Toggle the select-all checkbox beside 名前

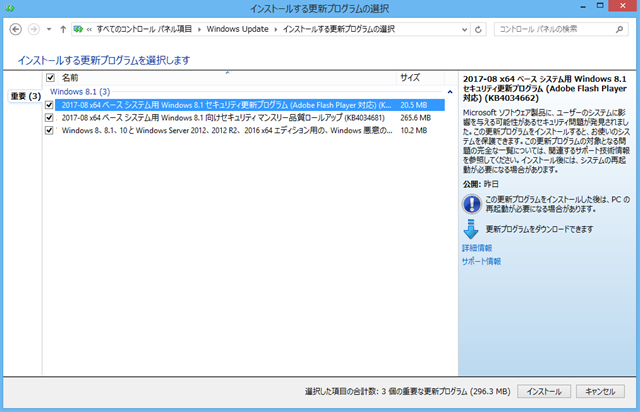(x=50, y=78)
